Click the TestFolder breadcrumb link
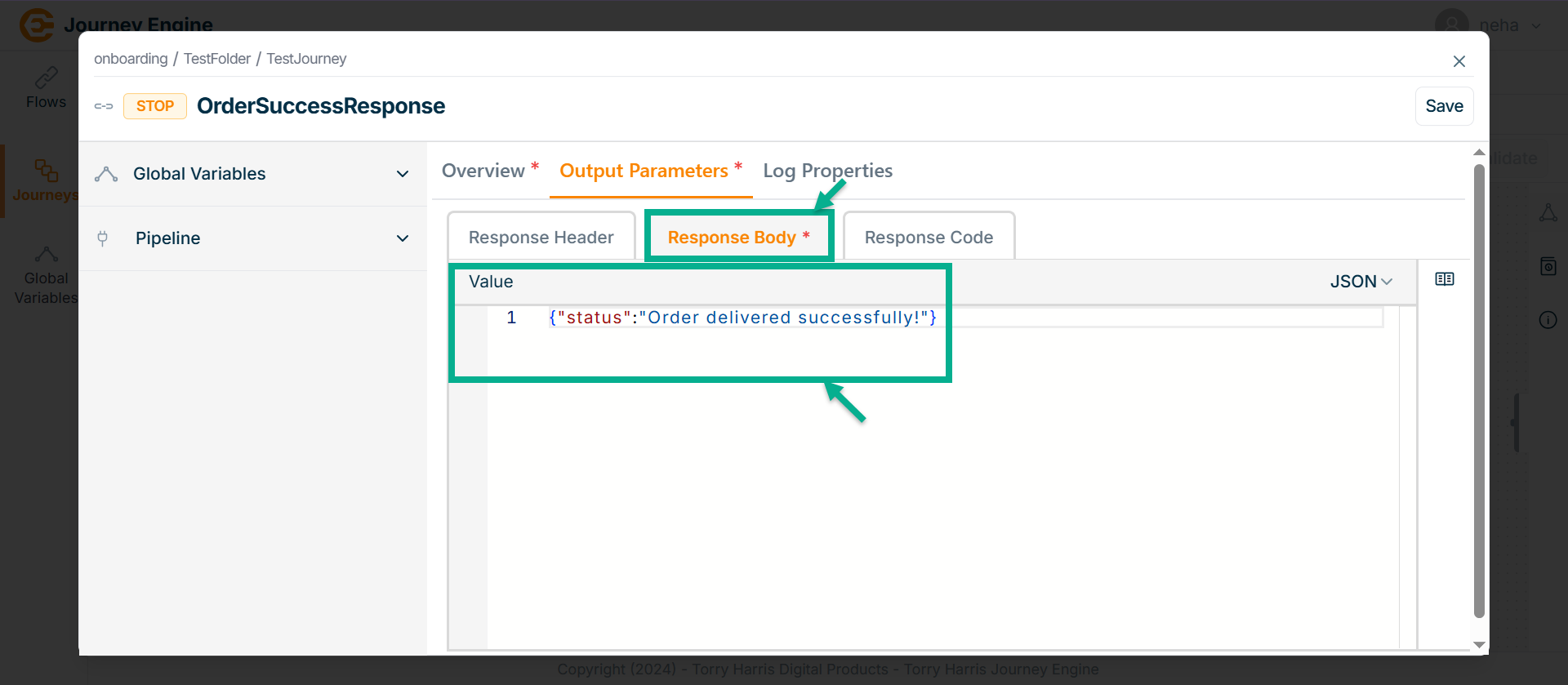This screenshot has width=1568, height=685. (x=217, y=59)
